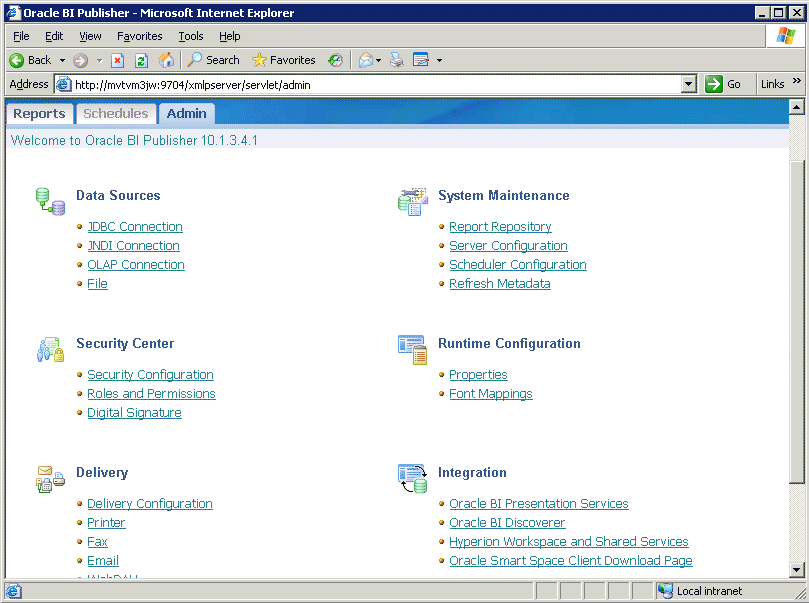Click the Security Center icon
Viewport: 809px width, 603px height.
click(x=48, y=349)
